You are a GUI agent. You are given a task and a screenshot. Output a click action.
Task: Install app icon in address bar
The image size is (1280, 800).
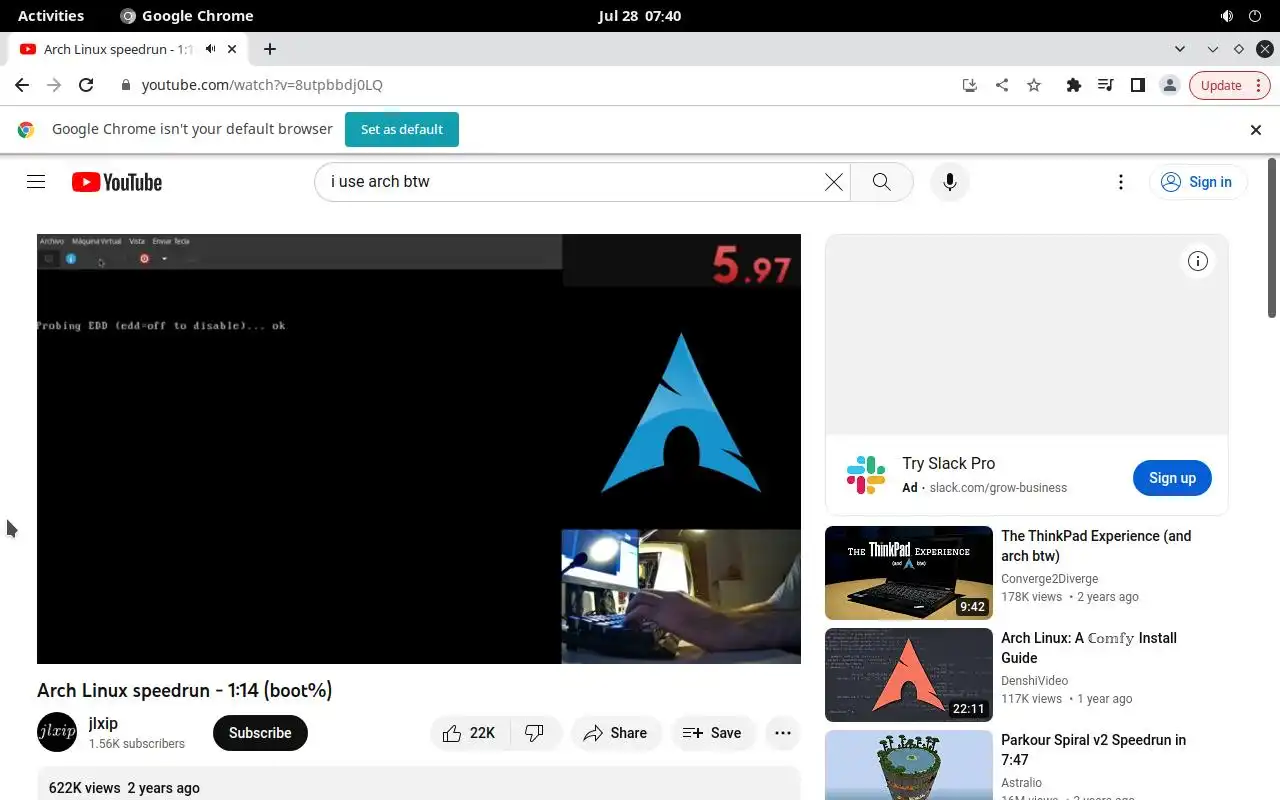(969, 85)
